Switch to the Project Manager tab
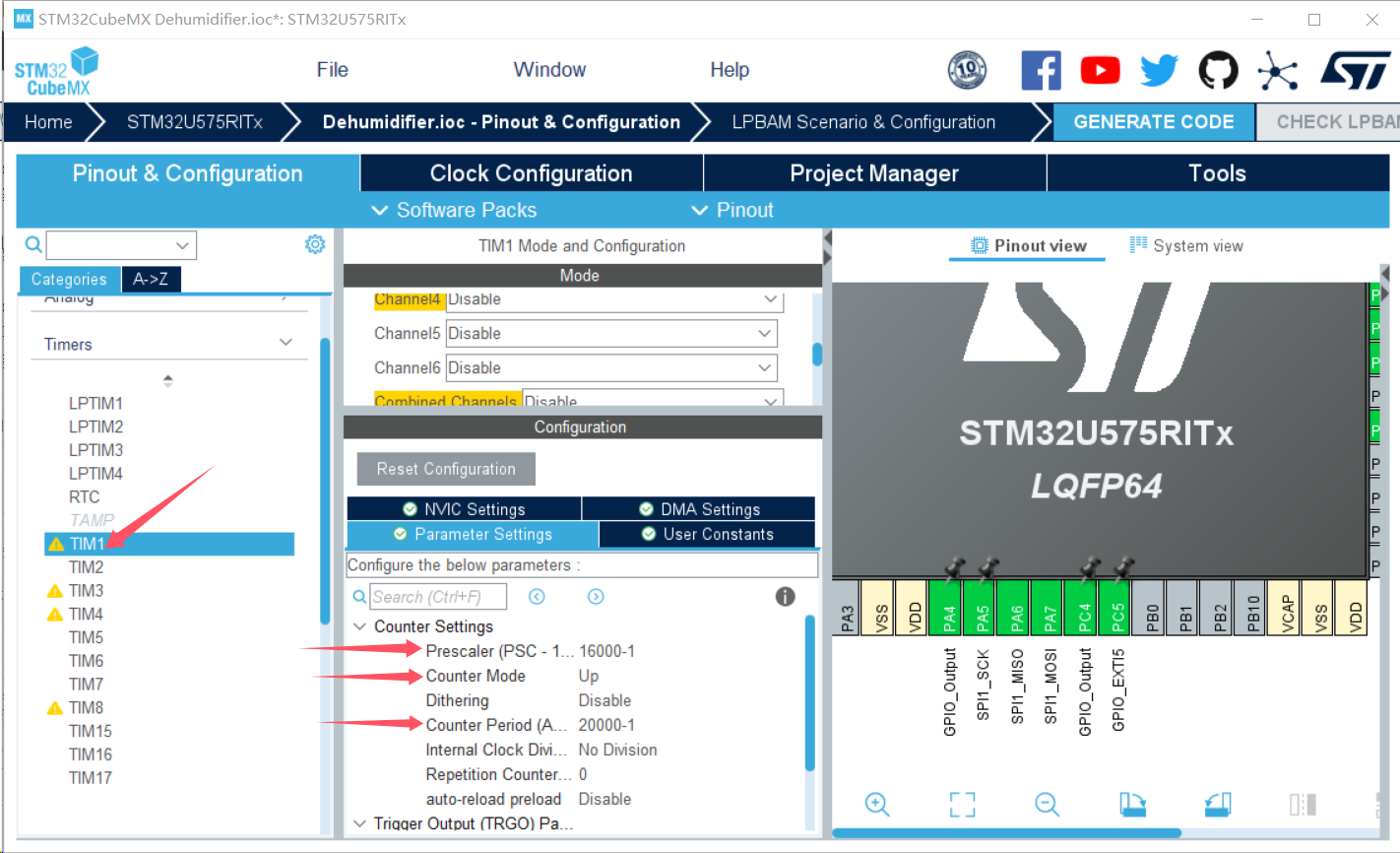This screenshot has width=1400, height=853. pyautogui.click(x=874, y=173)
